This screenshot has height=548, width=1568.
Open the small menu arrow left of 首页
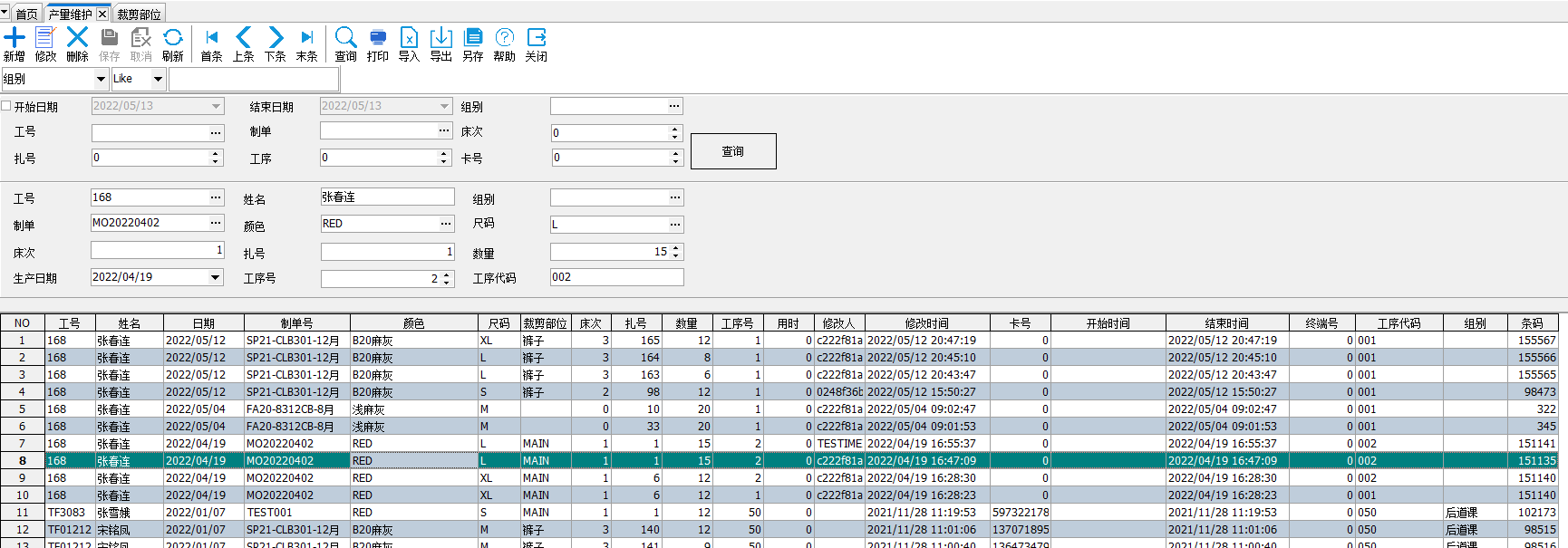(5, 13)
